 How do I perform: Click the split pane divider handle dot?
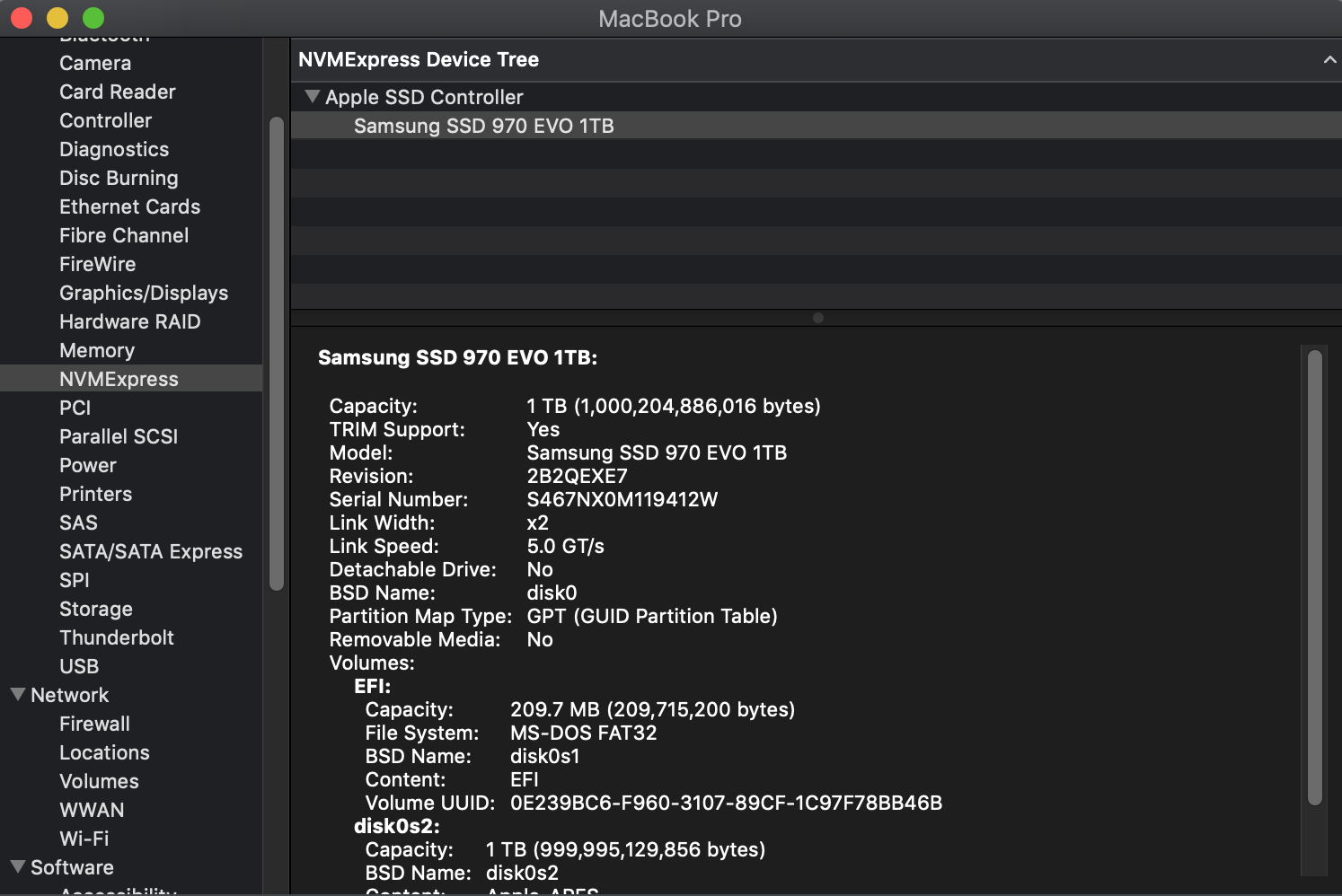click(x=817, y=318)
